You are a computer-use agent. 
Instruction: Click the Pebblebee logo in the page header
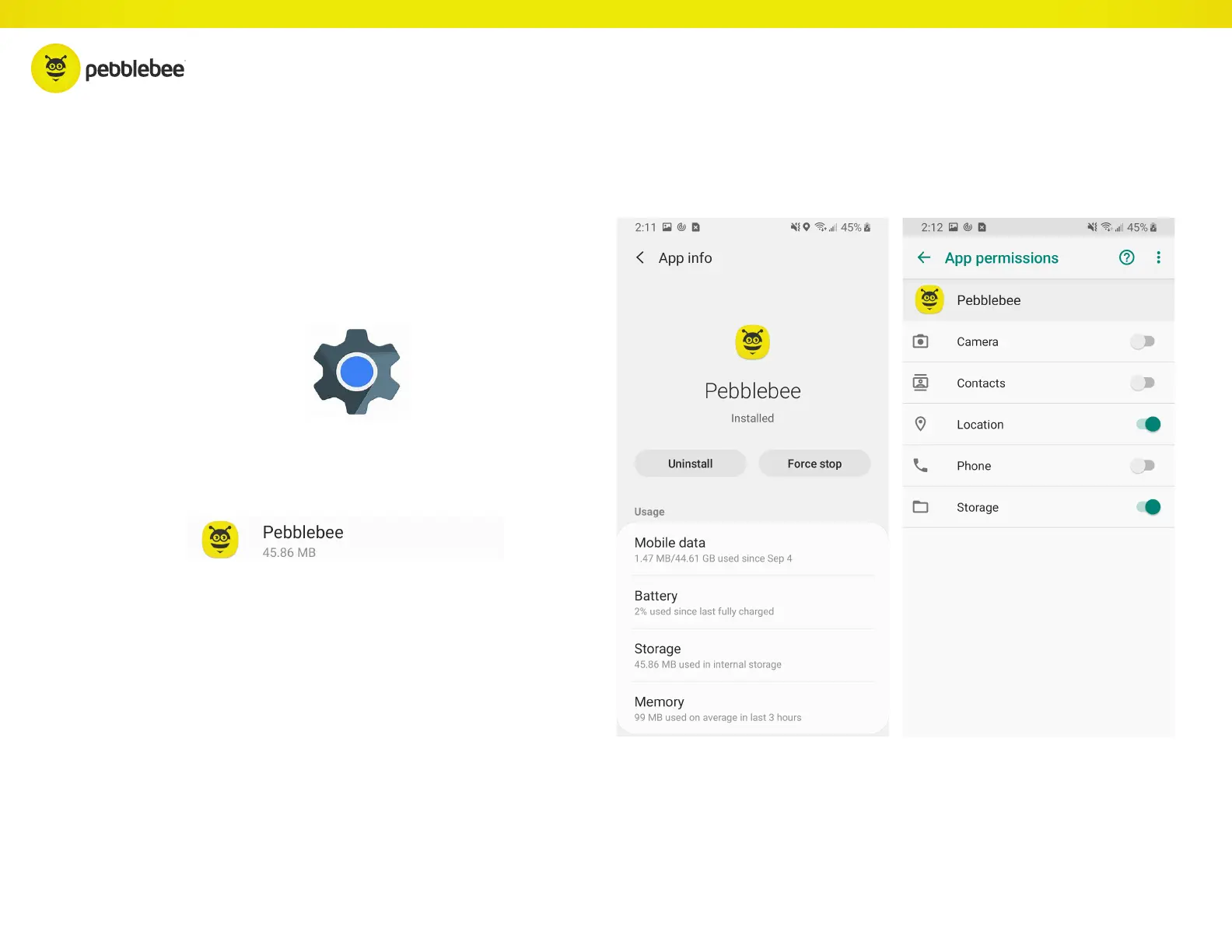108,68
